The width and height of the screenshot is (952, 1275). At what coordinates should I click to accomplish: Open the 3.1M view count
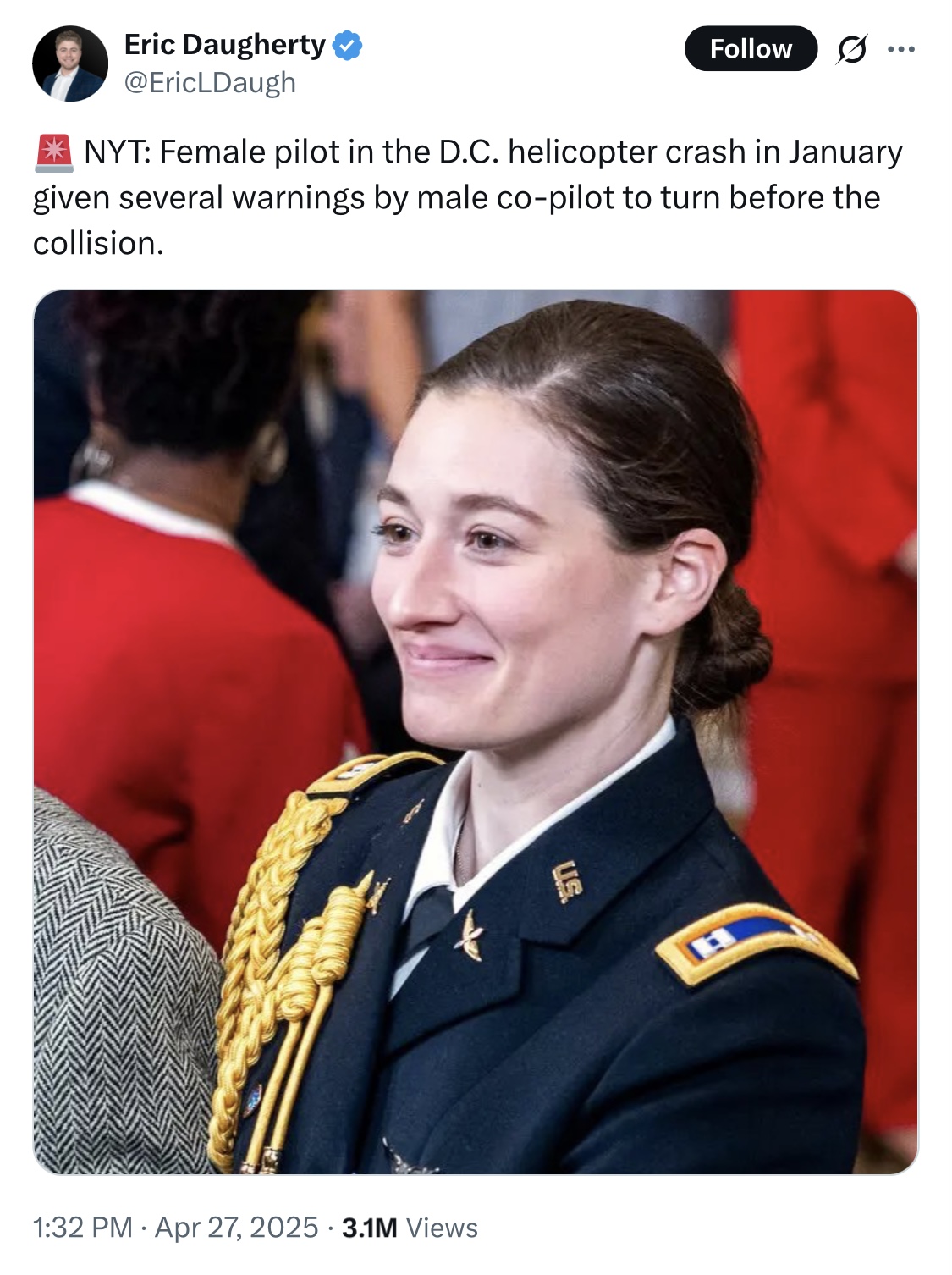[369, 1228]
